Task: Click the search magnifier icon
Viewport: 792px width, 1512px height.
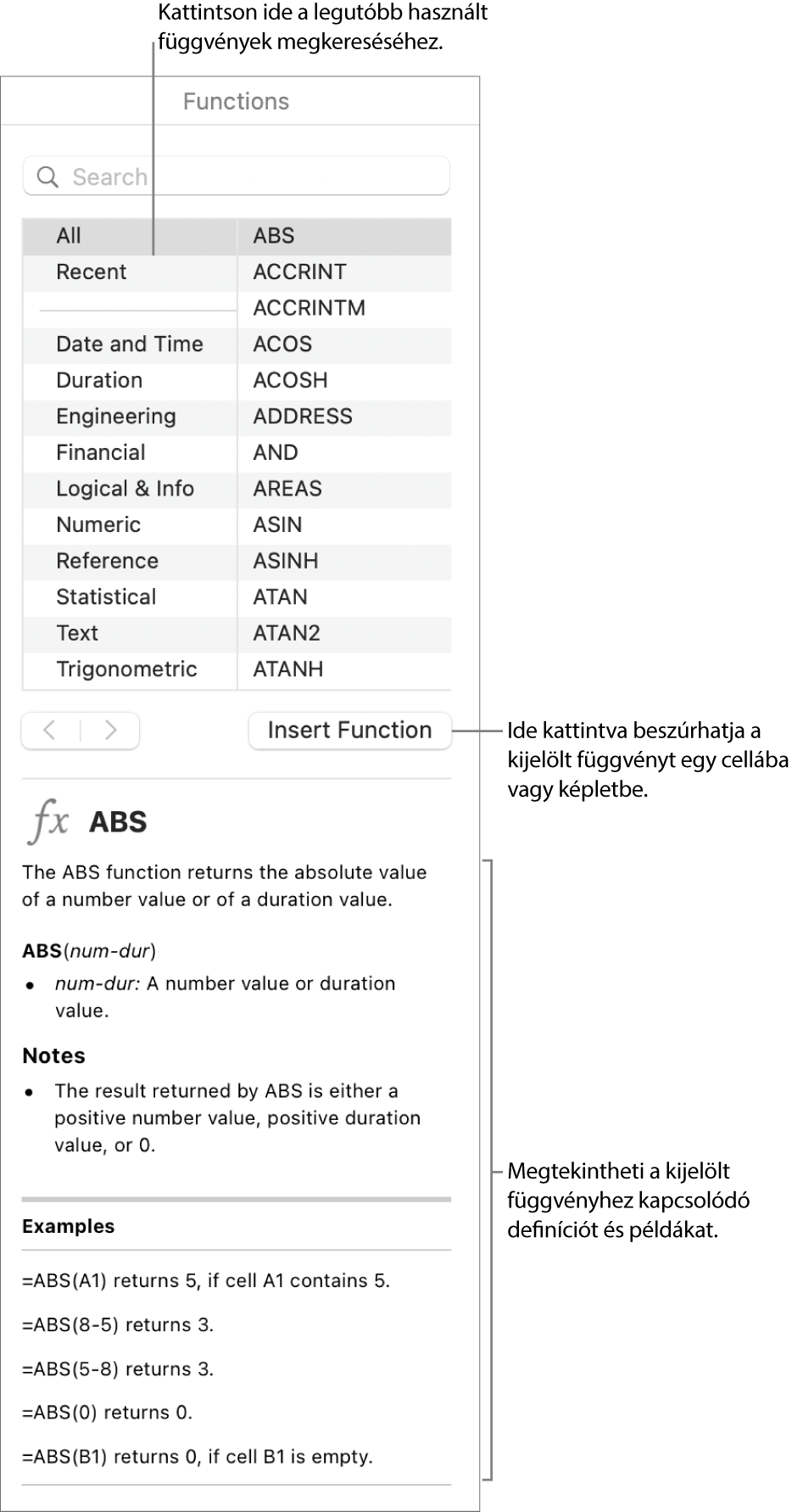Action: tap(48, 177)
